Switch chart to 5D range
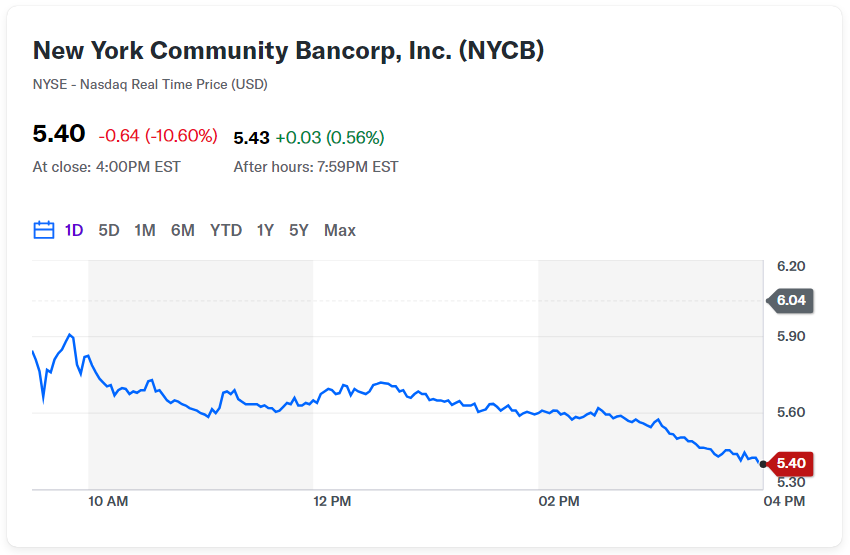This screenshot has width=850, height=555. pos(109,230)
